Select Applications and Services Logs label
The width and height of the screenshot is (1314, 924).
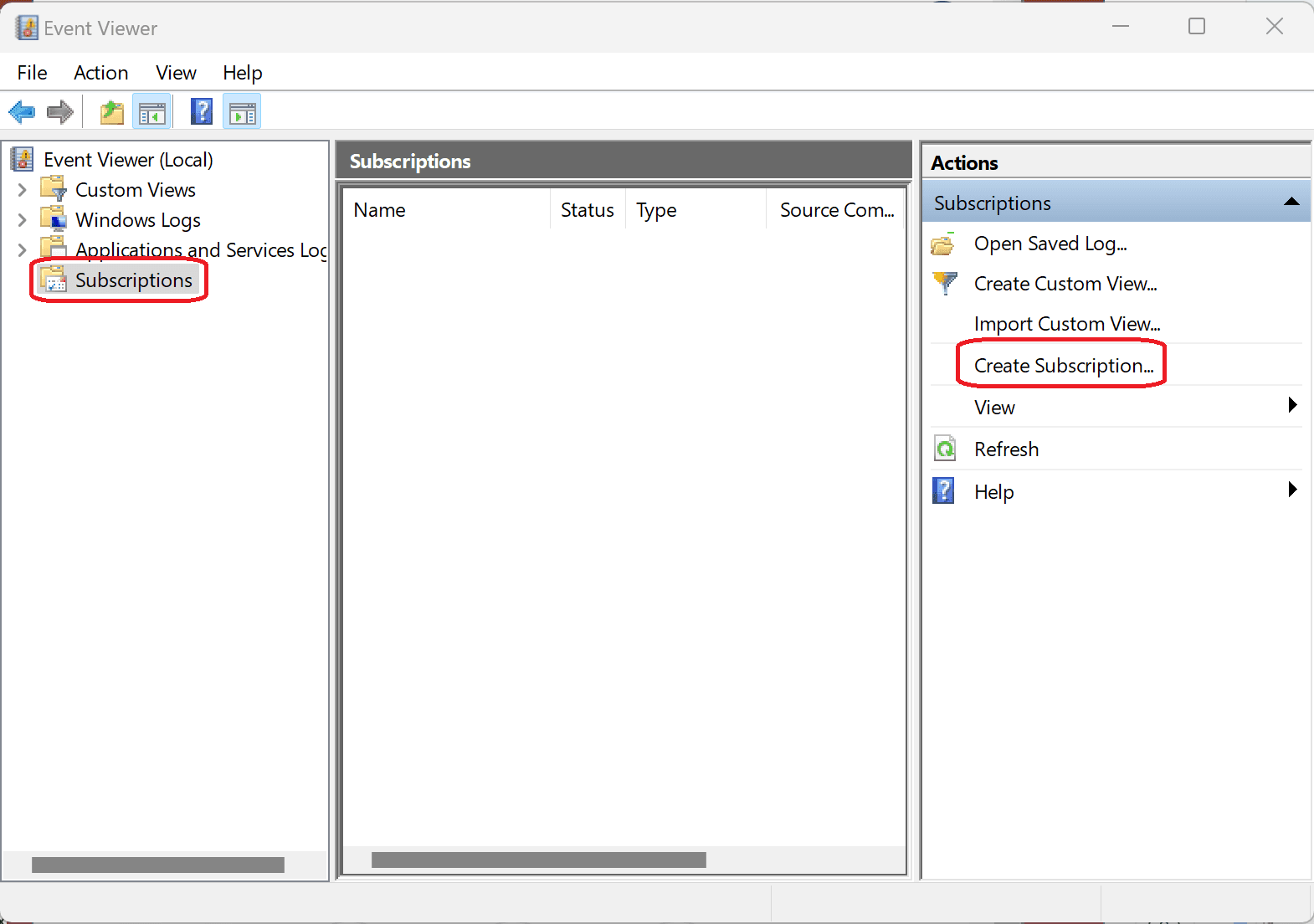[x=201, y=250]
